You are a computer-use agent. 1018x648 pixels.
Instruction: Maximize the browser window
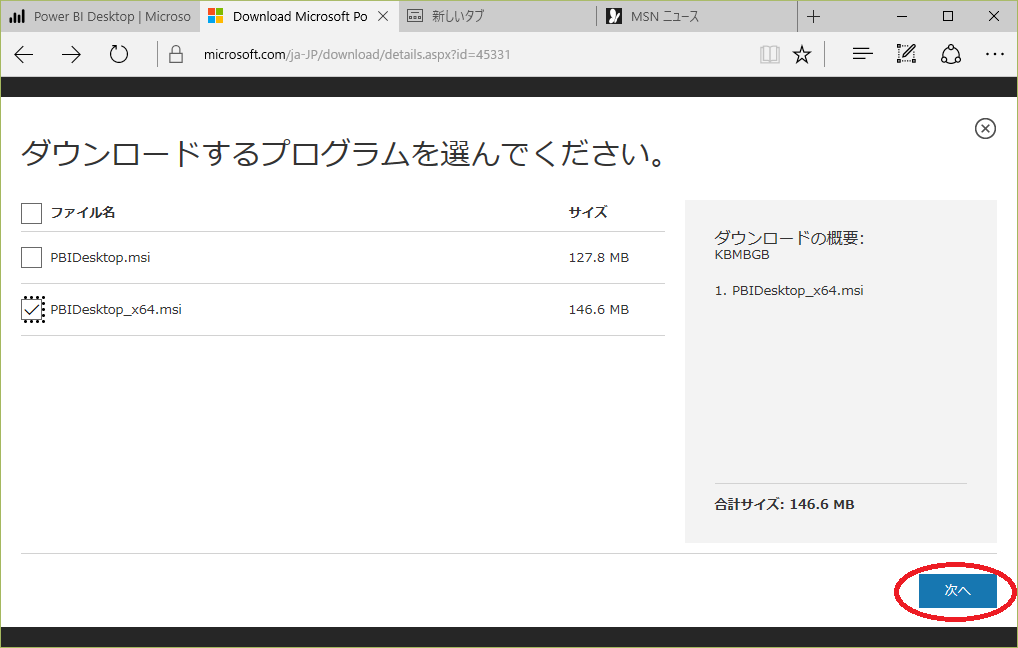pos(948,17)
